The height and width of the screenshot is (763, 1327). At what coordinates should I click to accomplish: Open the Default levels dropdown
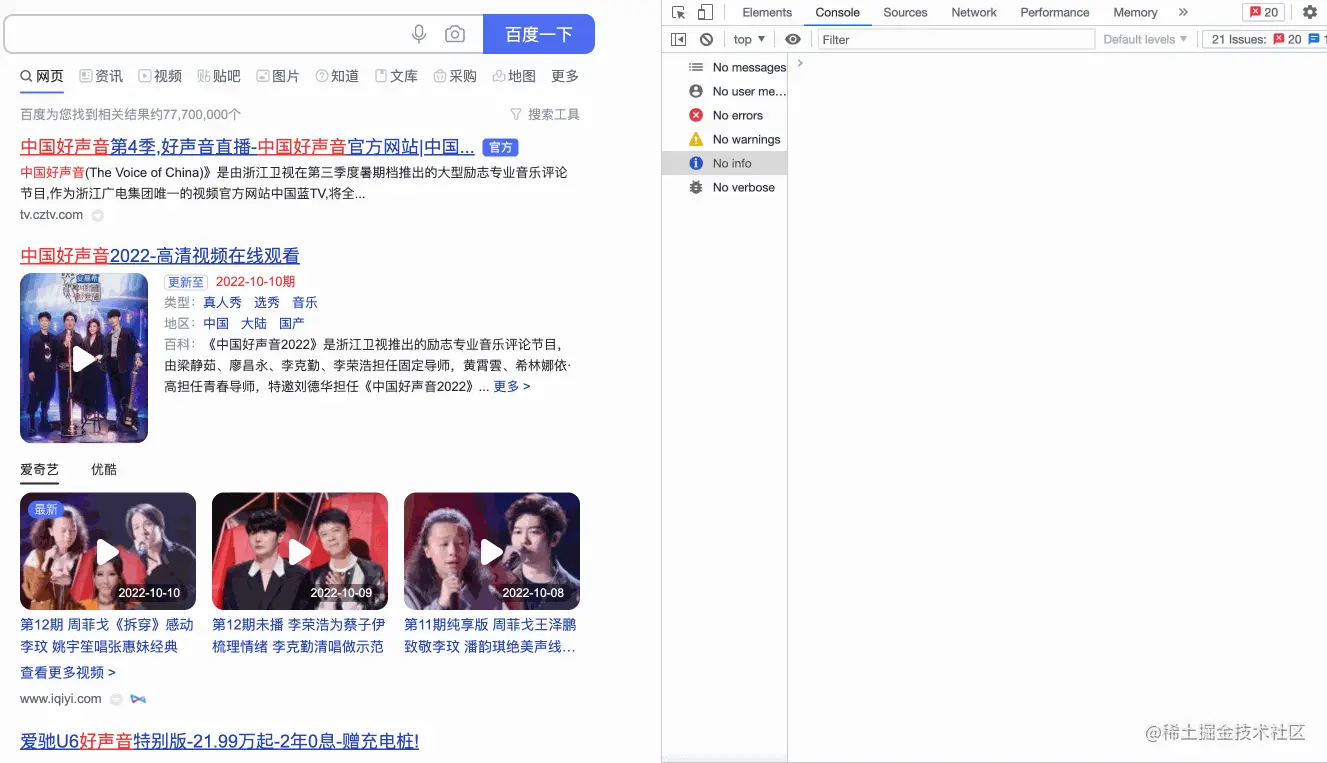coord(1145,40)
